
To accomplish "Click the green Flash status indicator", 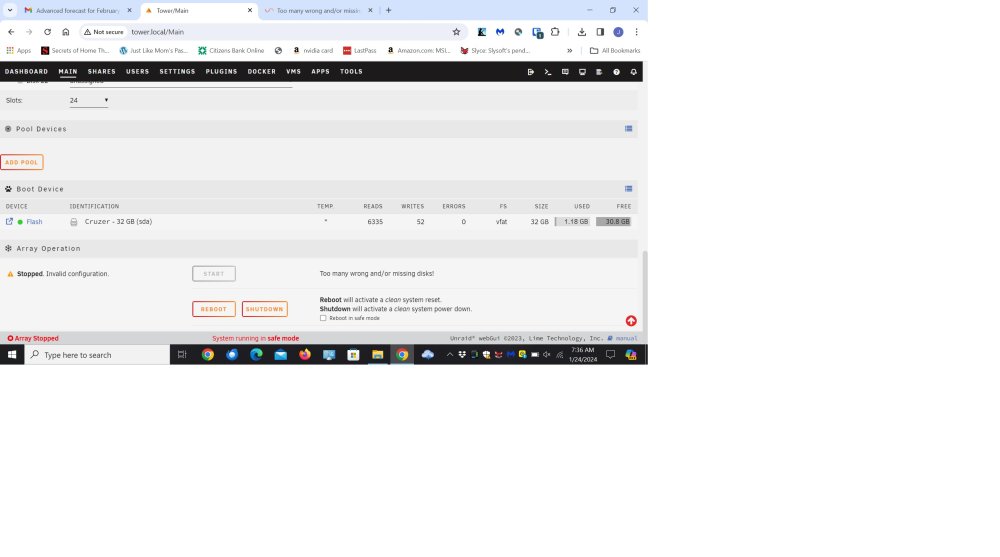I will click(20, 222).
